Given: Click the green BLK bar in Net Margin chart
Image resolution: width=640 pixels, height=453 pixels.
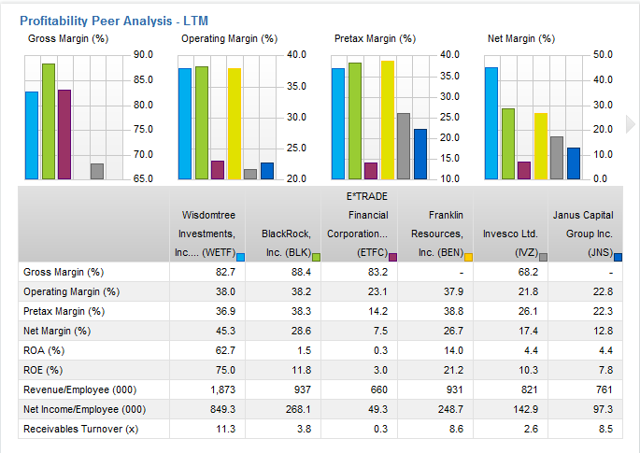Looking at the screenshot, I should 508,144.
